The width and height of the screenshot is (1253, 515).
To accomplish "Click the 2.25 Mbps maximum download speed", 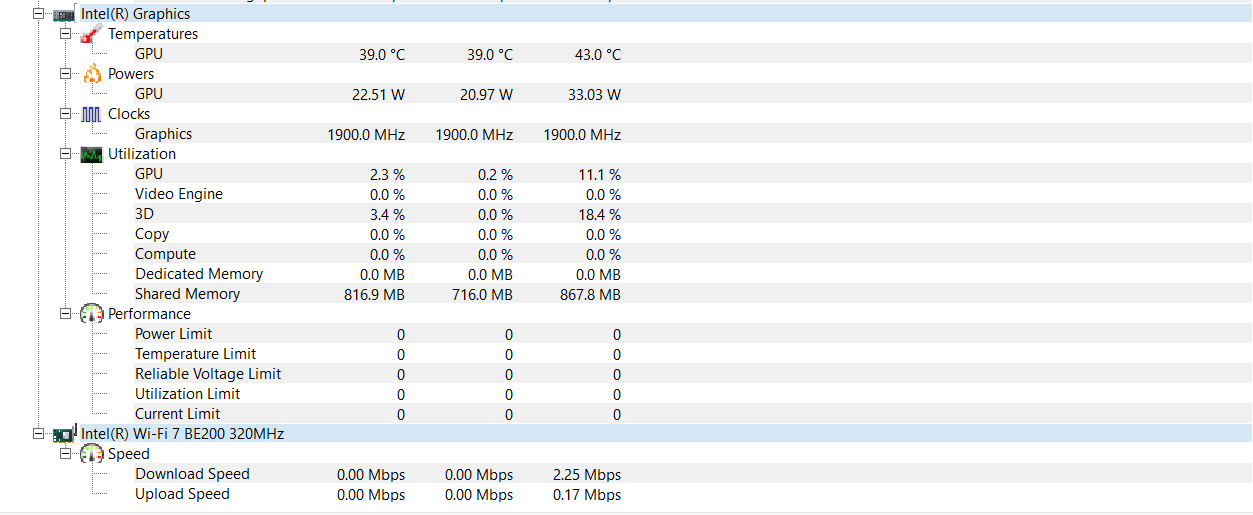I will coord(587,475).
